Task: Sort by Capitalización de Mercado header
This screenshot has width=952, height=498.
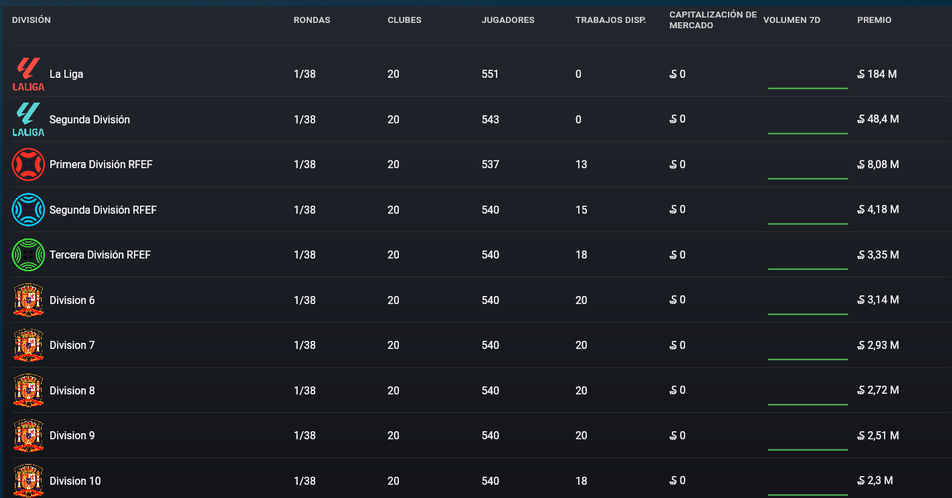Action: point(713,20)
